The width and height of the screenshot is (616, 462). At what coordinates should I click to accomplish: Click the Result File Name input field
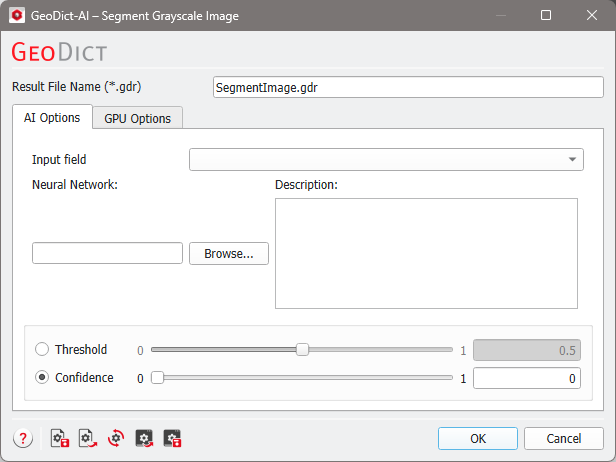408,87
